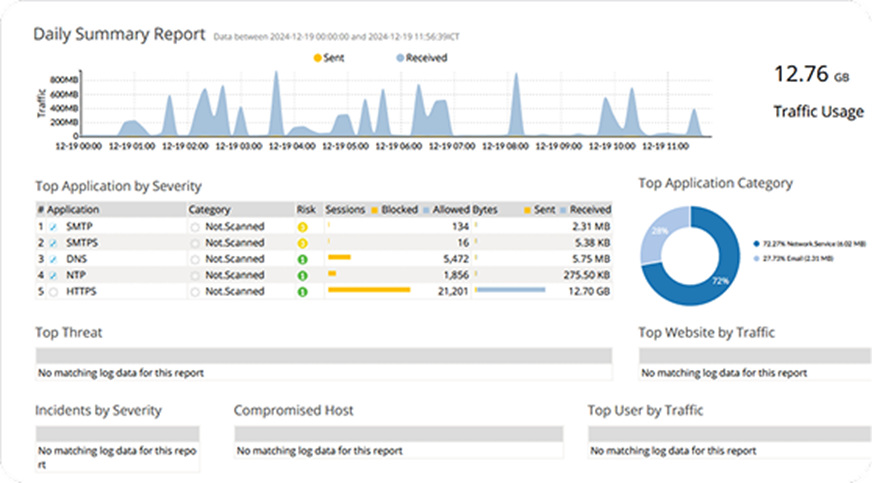Click the yellow risk badge for SMTPS

click(x=302, y=243)
